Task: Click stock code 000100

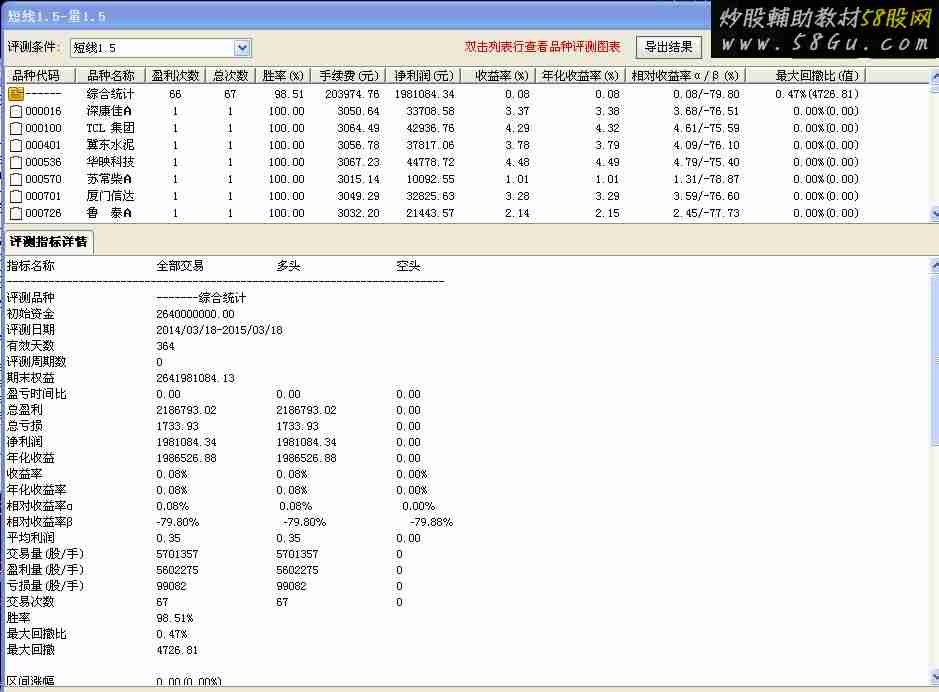Action: [43, 128]
